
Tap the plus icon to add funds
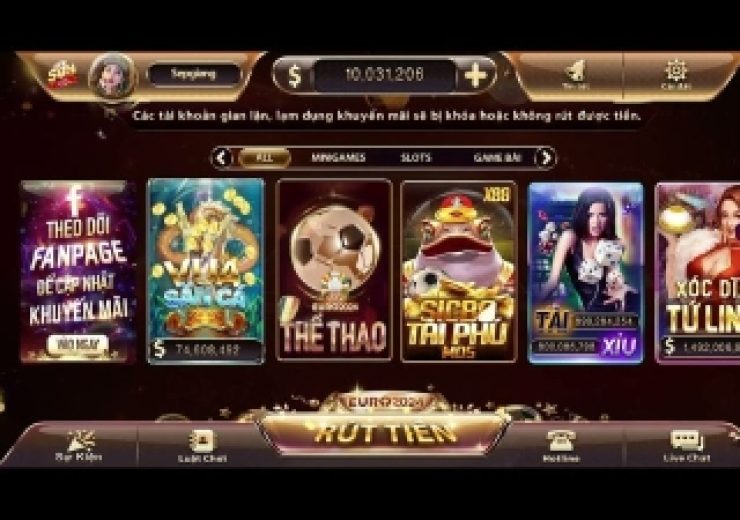pyautogui.click(x=475, y=75)
